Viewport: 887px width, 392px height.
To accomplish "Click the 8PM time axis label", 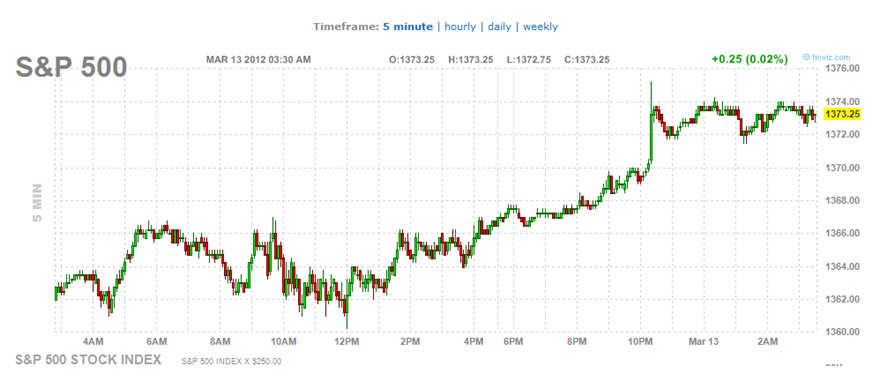I will pos(576,342).
